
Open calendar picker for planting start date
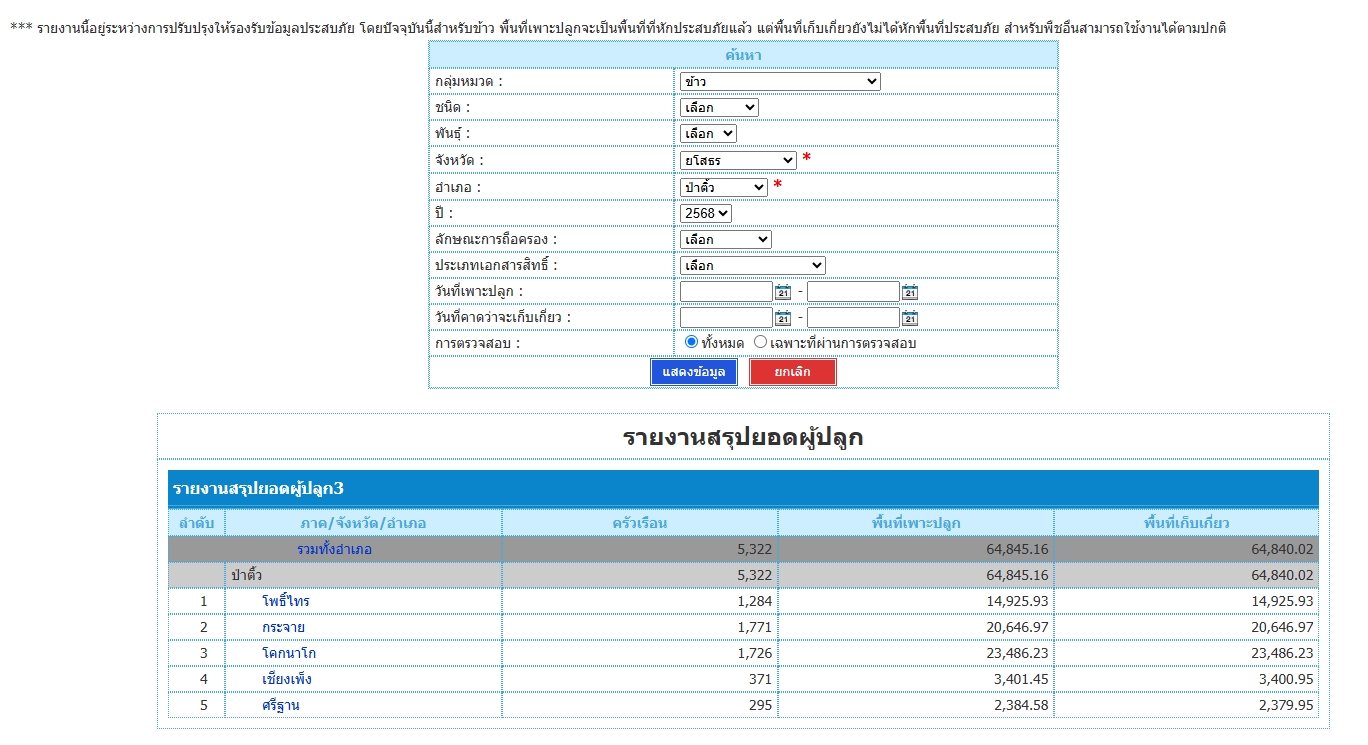click(x=783, y=292)
